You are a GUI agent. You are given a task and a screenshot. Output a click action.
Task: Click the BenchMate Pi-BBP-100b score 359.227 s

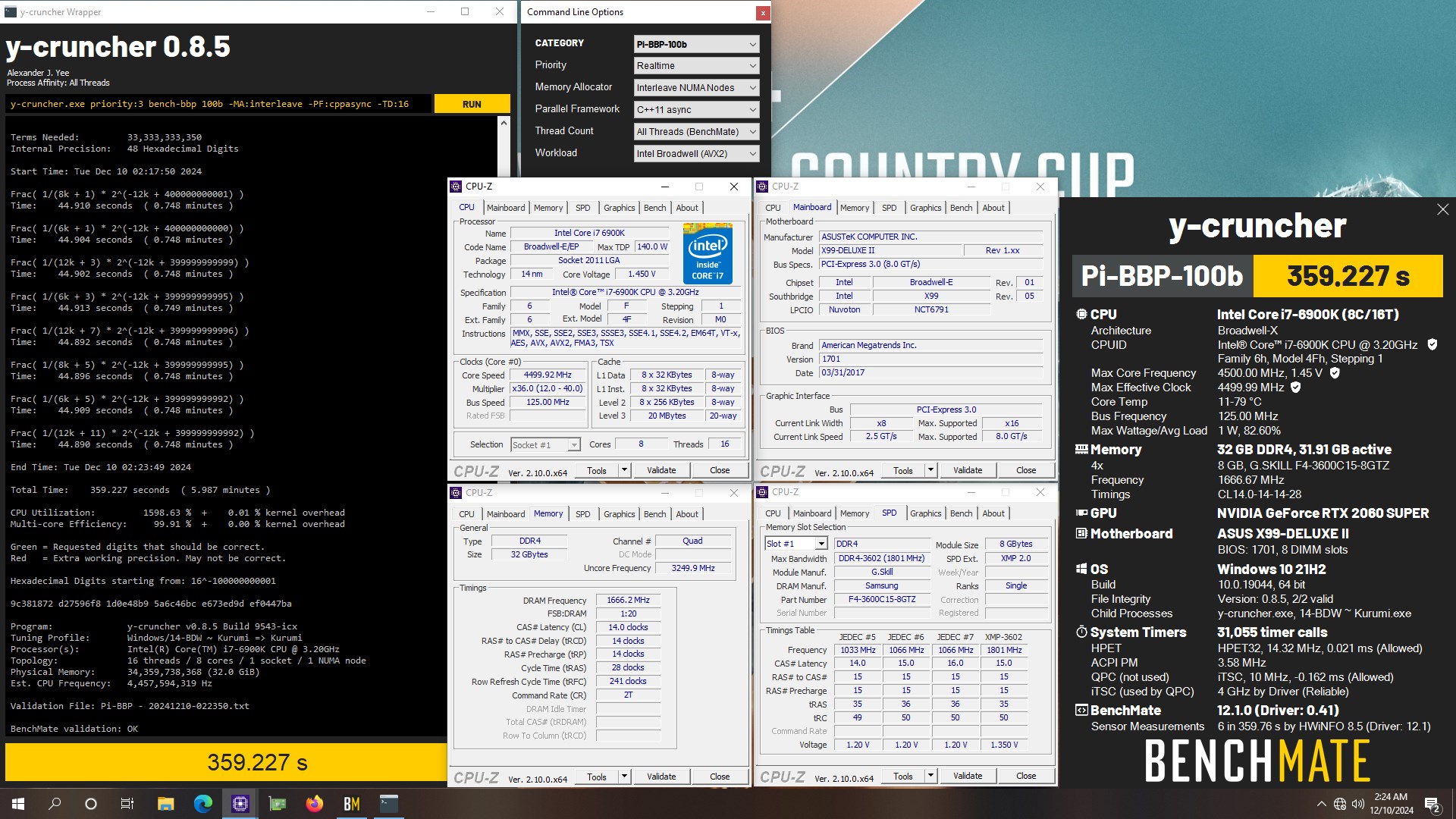1348,276
